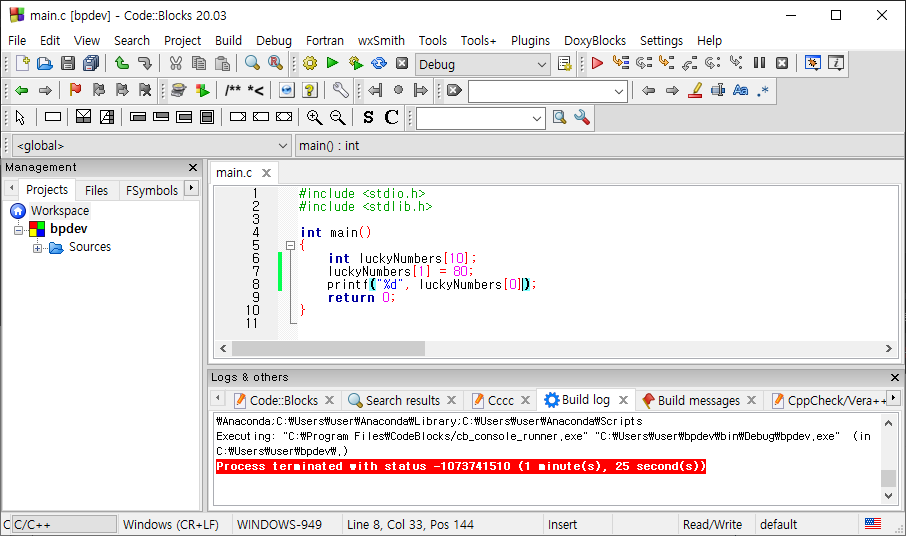The width and height of the screenshot is (906, 536).
Task: Run the program with the green play icon
Action: (332, 63)
